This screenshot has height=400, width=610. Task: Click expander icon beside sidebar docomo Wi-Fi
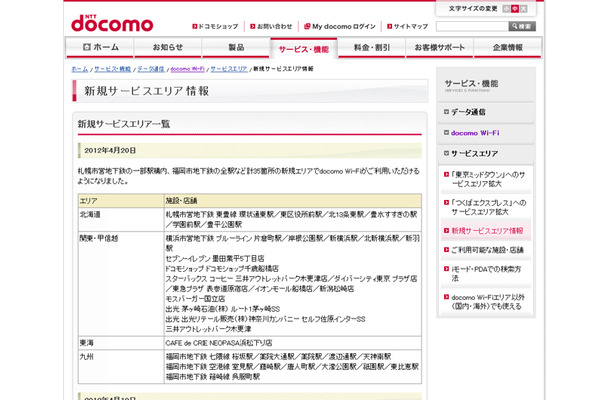click(x=447, y=133)
